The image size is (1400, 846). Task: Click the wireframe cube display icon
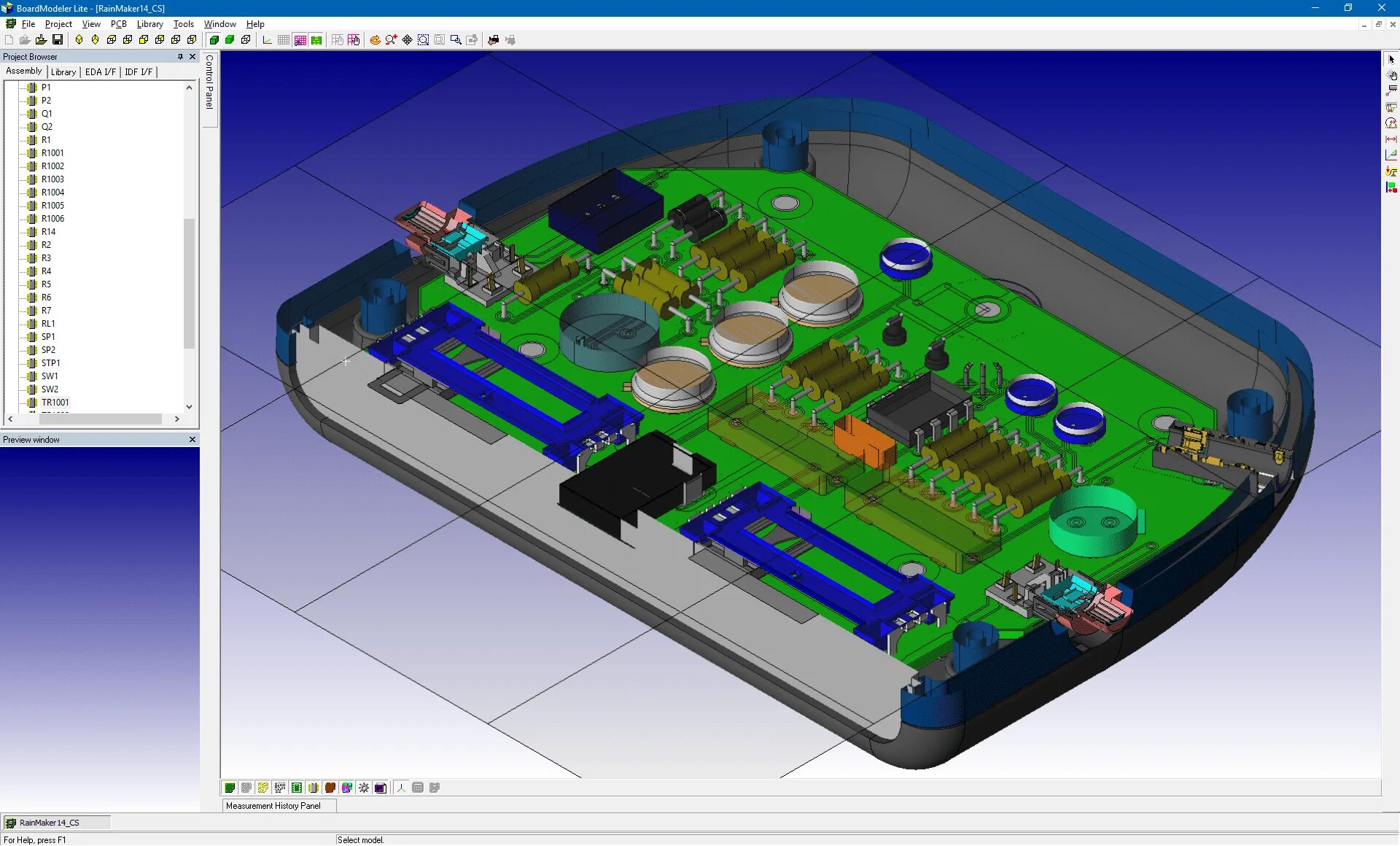click(x=246, y=40)
